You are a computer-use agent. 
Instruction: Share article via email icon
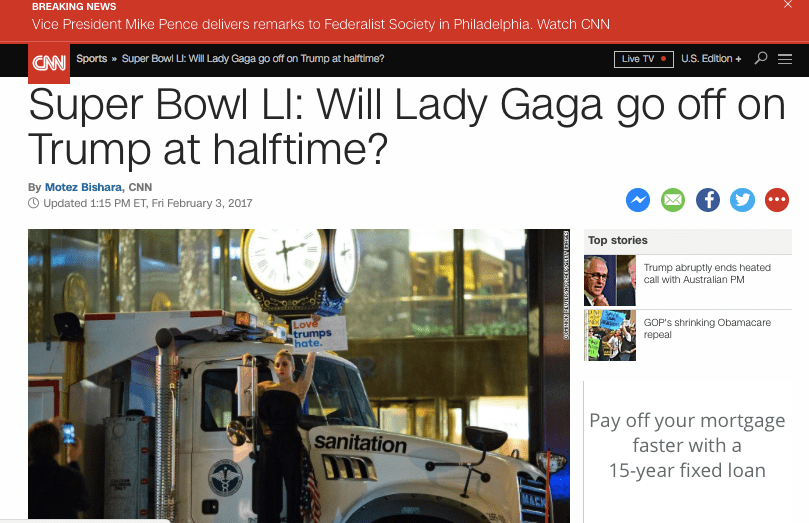pyautogui.click(x=673, y=200)
